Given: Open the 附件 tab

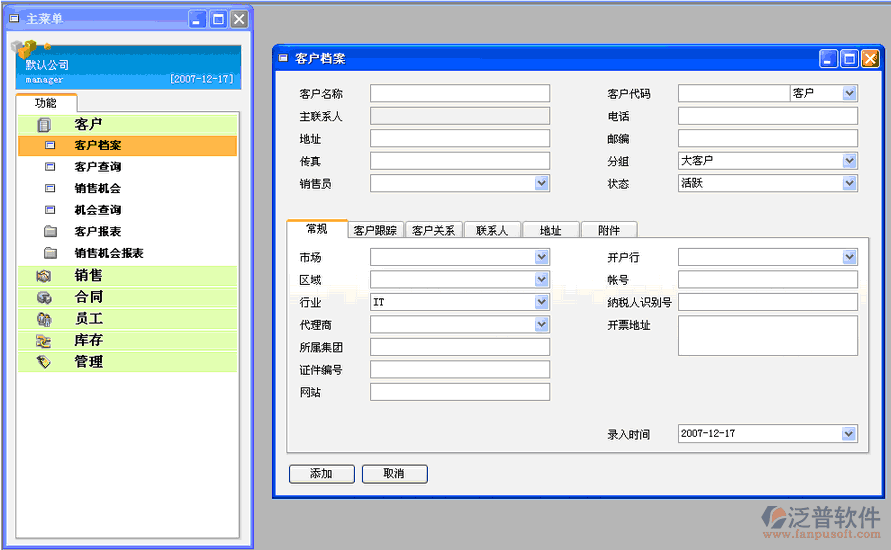Looking at the screenshot, I should (x=608, y=230).
